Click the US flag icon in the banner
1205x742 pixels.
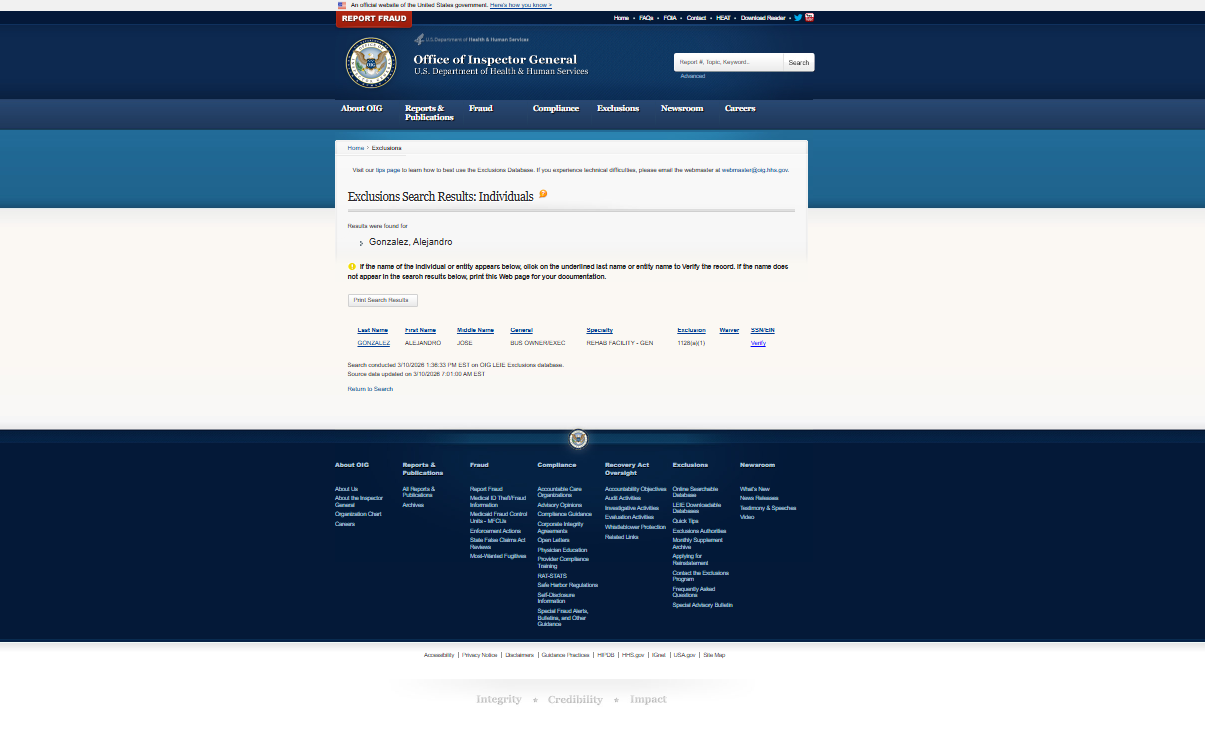[342, 5]
